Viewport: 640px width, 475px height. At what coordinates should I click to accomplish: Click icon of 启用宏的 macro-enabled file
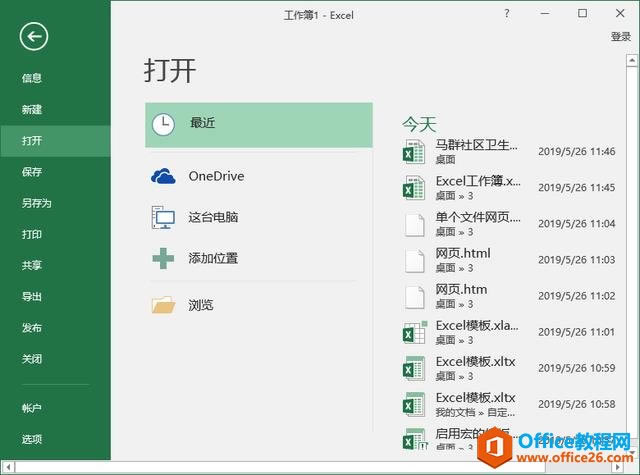point(415,439)
